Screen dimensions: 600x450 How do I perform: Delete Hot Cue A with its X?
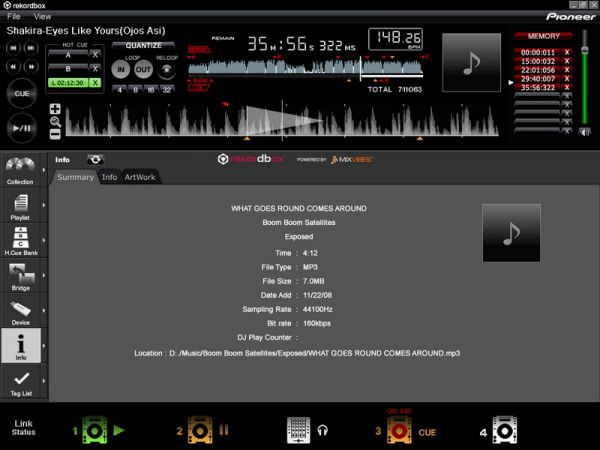coord(95,55)
